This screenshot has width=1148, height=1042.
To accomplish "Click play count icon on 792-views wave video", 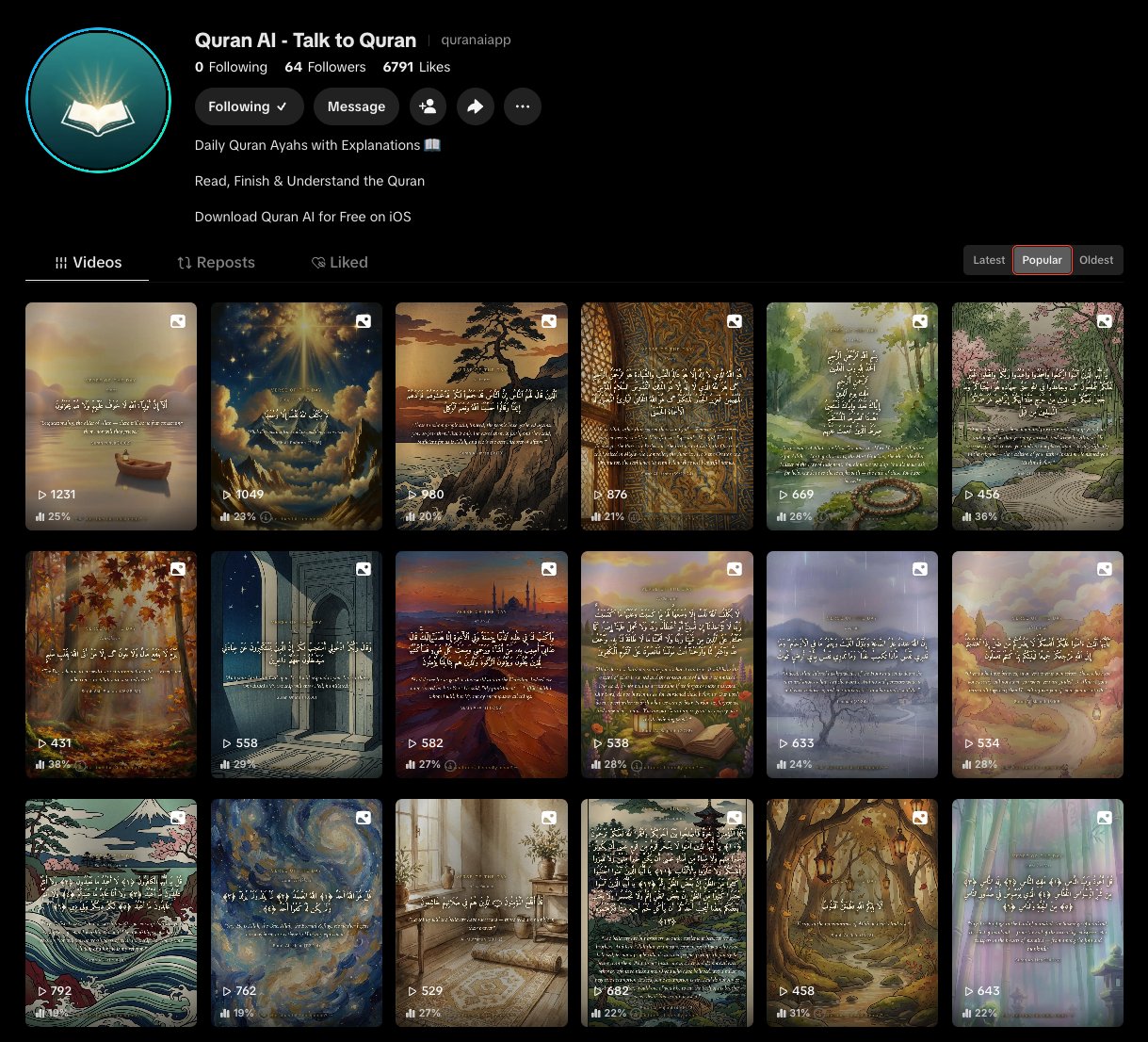I will [x=42, y=991].
